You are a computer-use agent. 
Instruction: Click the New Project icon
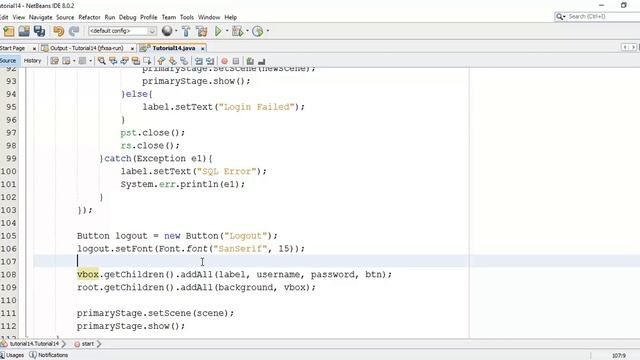tap(9, 31)
